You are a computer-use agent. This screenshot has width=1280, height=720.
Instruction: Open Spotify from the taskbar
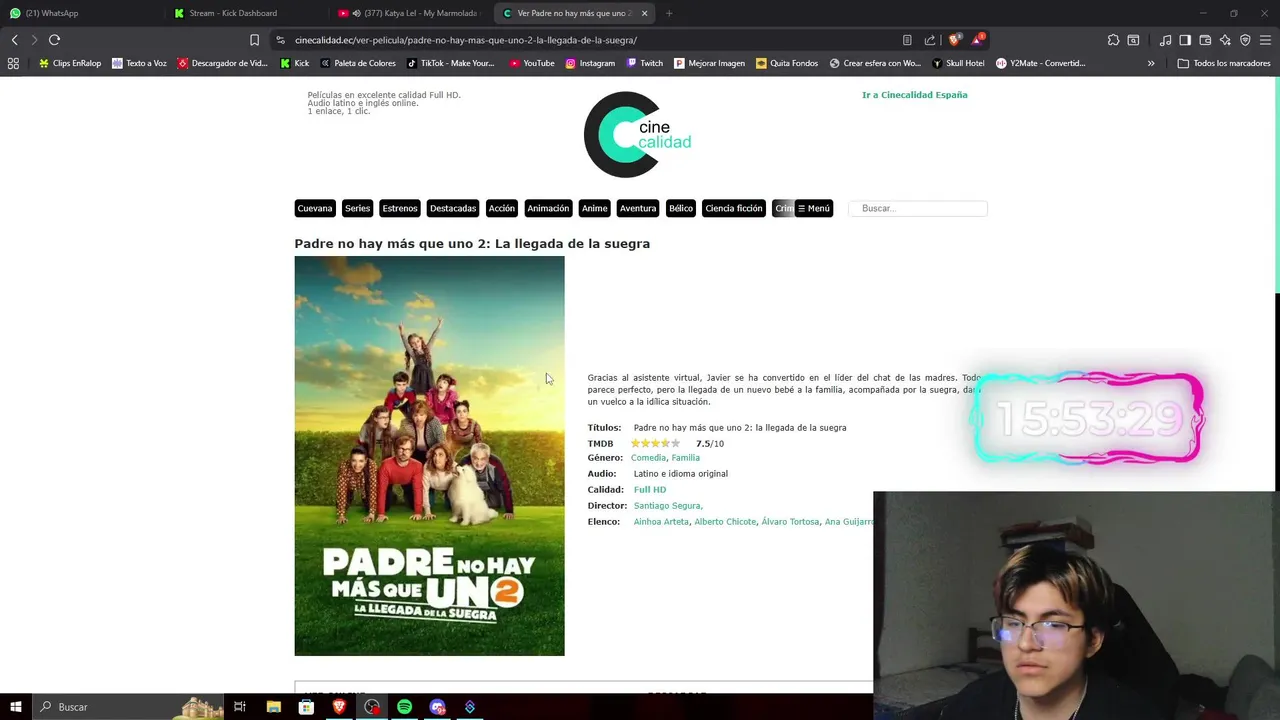tap(404, 707)
